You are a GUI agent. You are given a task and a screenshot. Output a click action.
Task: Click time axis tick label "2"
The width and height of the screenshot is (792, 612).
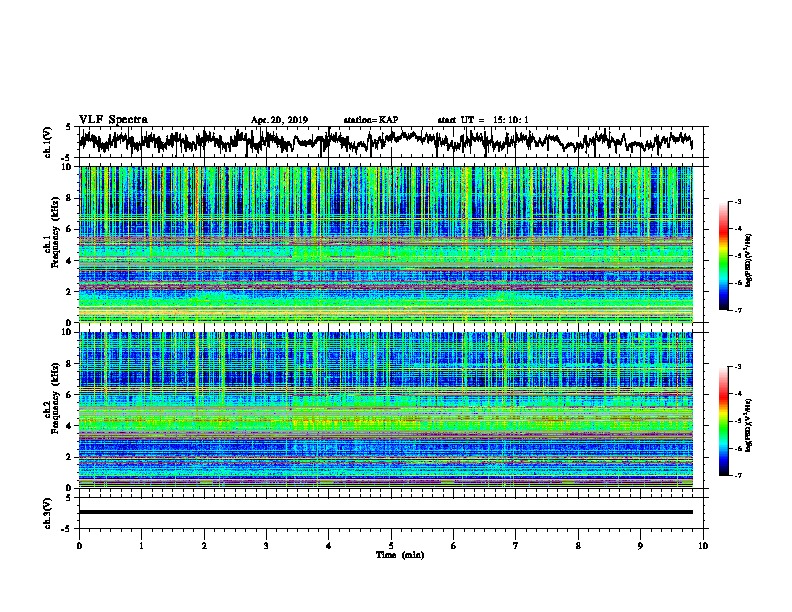pos(204,546)
